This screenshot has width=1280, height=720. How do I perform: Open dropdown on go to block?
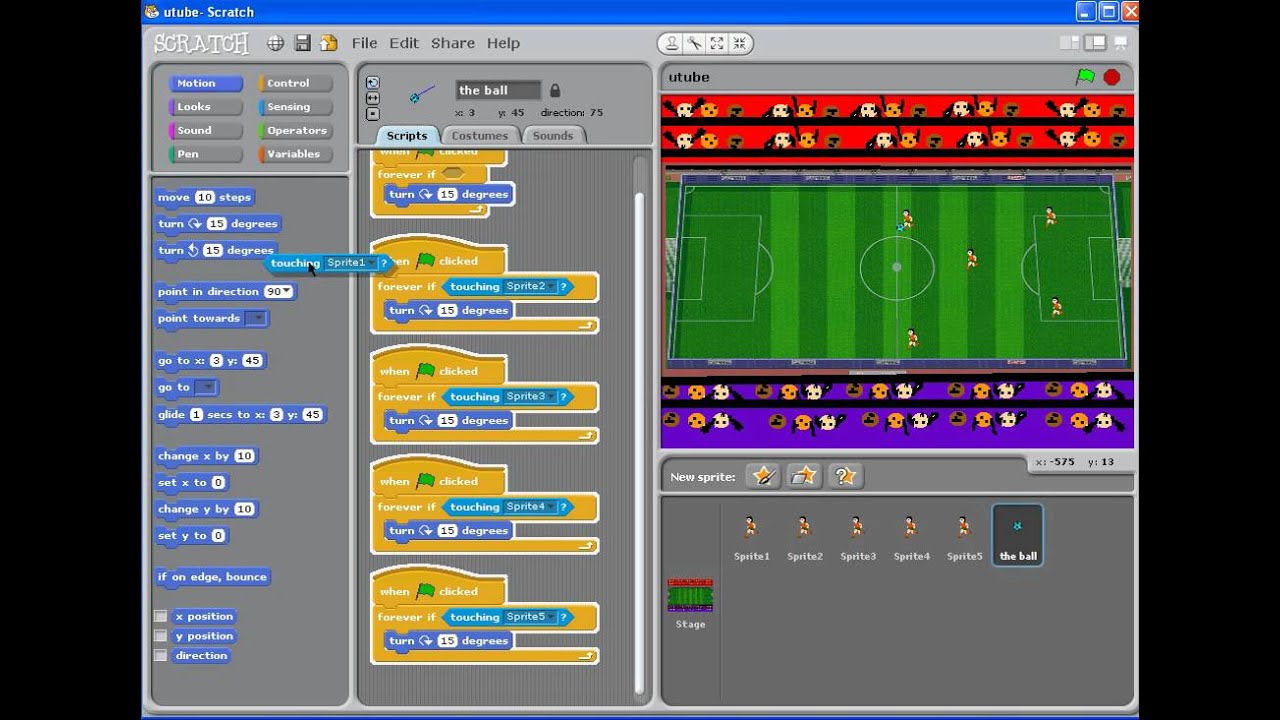click(x=206, y=387)
